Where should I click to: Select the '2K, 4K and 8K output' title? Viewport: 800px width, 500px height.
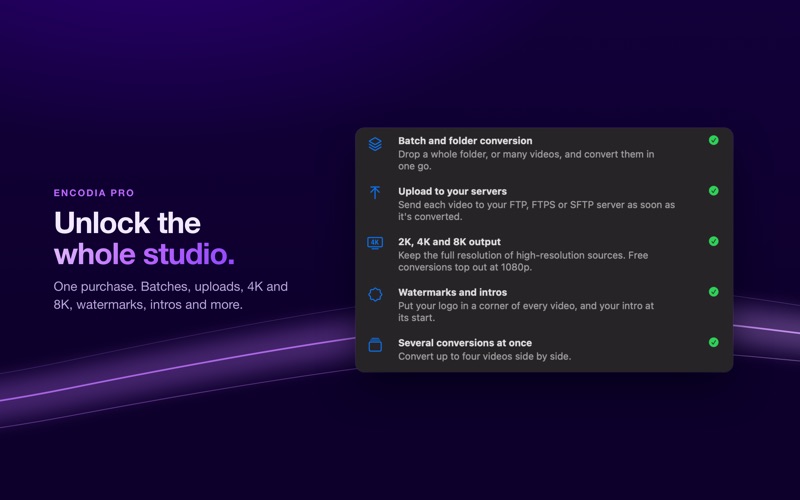click(449, 242)
